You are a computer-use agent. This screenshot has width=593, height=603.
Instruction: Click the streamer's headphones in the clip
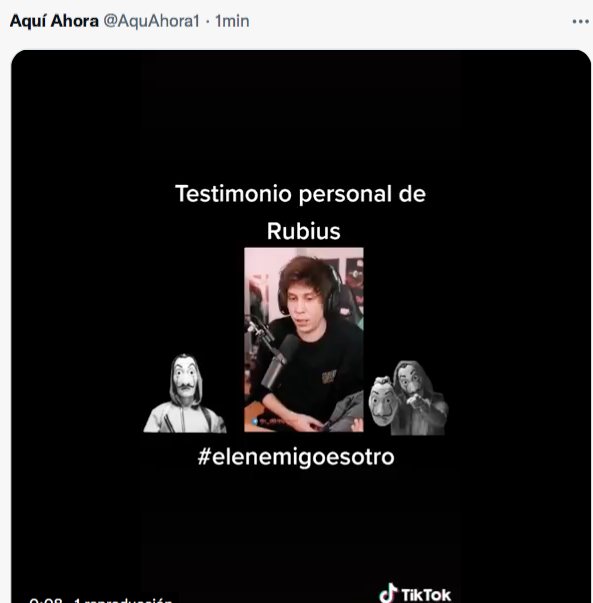[333, 292]
